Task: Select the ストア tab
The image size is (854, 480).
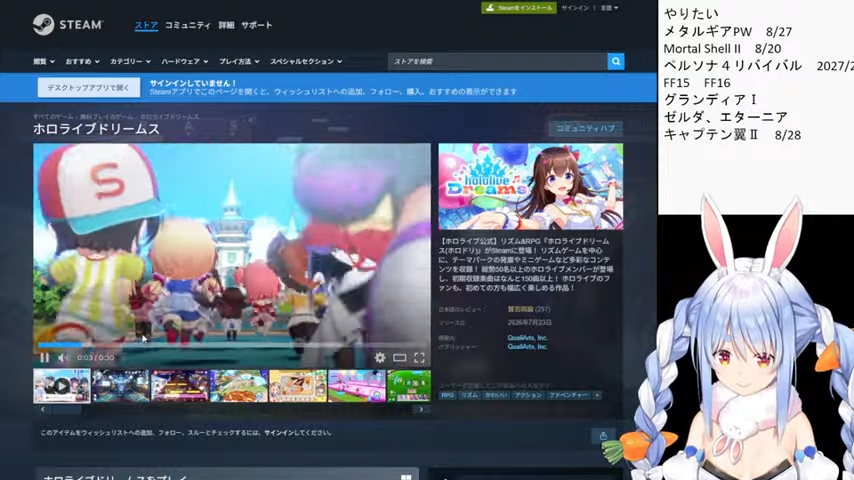Action: (146, 25)
